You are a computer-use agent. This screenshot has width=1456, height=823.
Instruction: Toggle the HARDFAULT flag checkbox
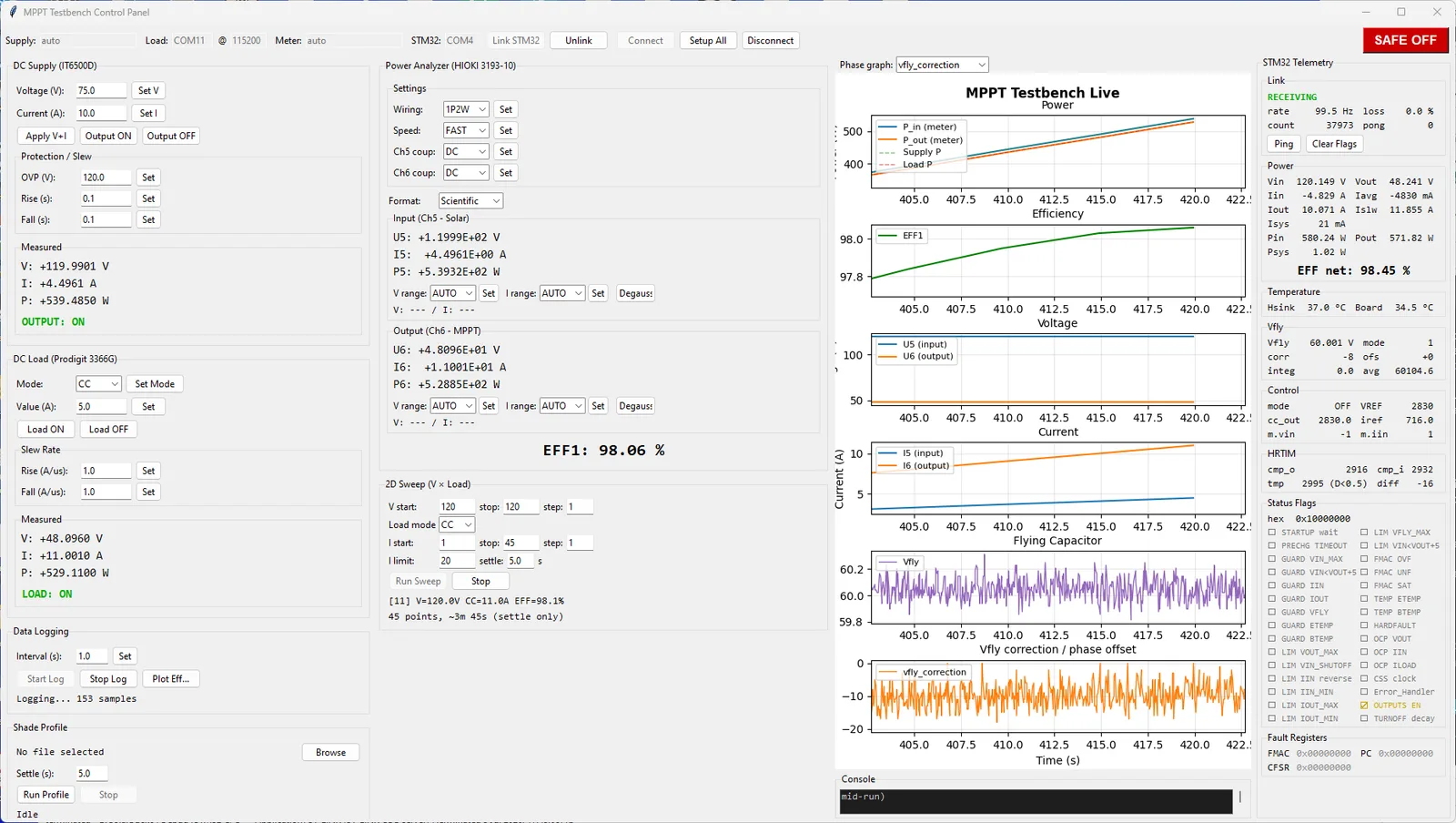coord(1364,625)
